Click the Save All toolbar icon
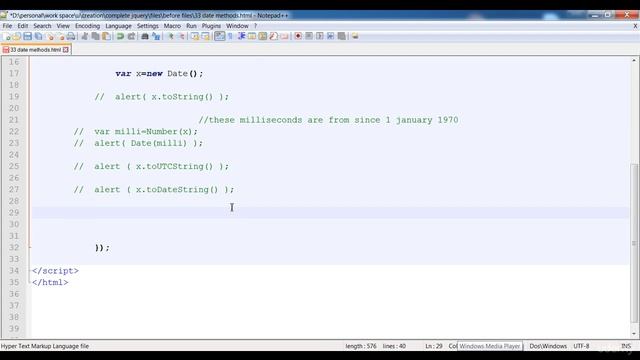Image resolution: width=640 pixels, height=360 pixels. click(x=38, y=36)
